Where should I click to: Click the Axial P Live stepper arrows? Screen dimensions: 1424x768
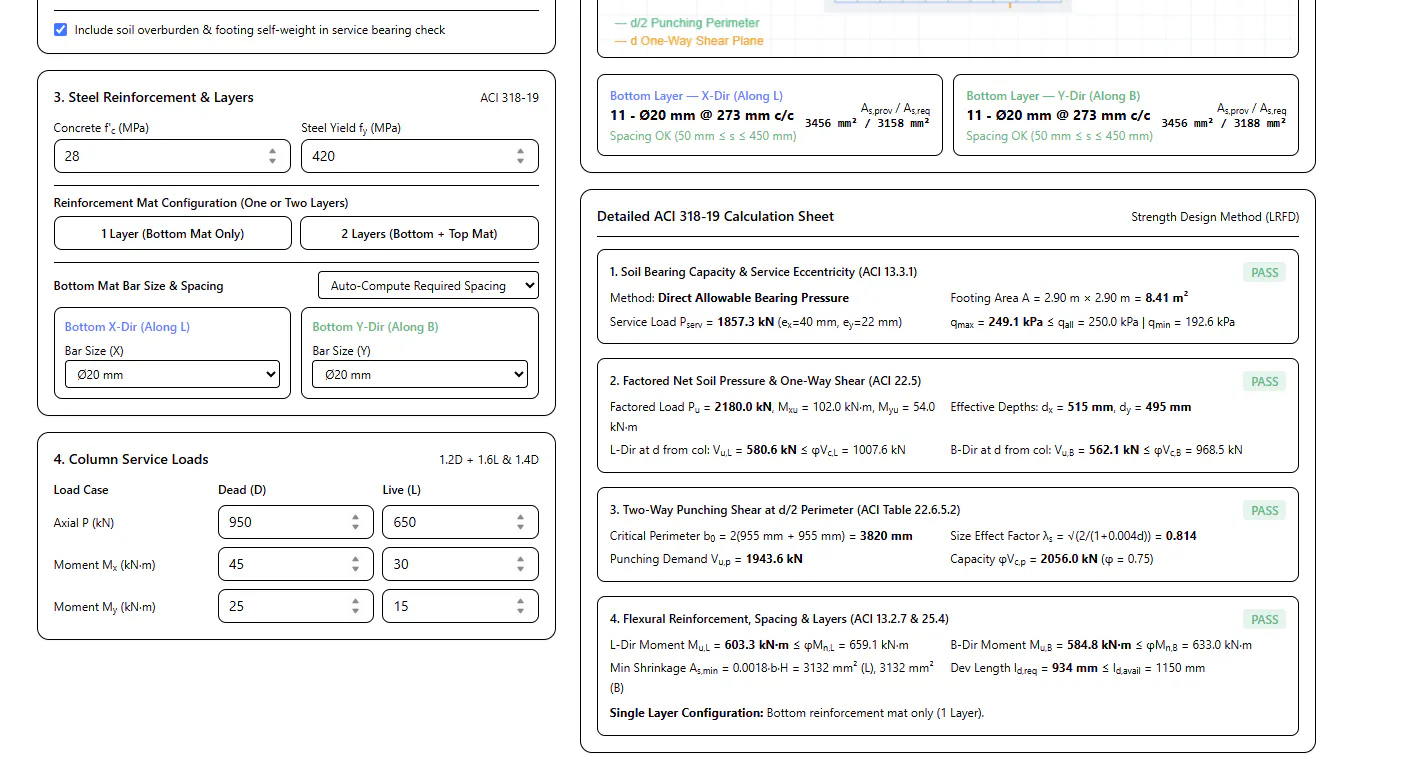tap(520, 522)
